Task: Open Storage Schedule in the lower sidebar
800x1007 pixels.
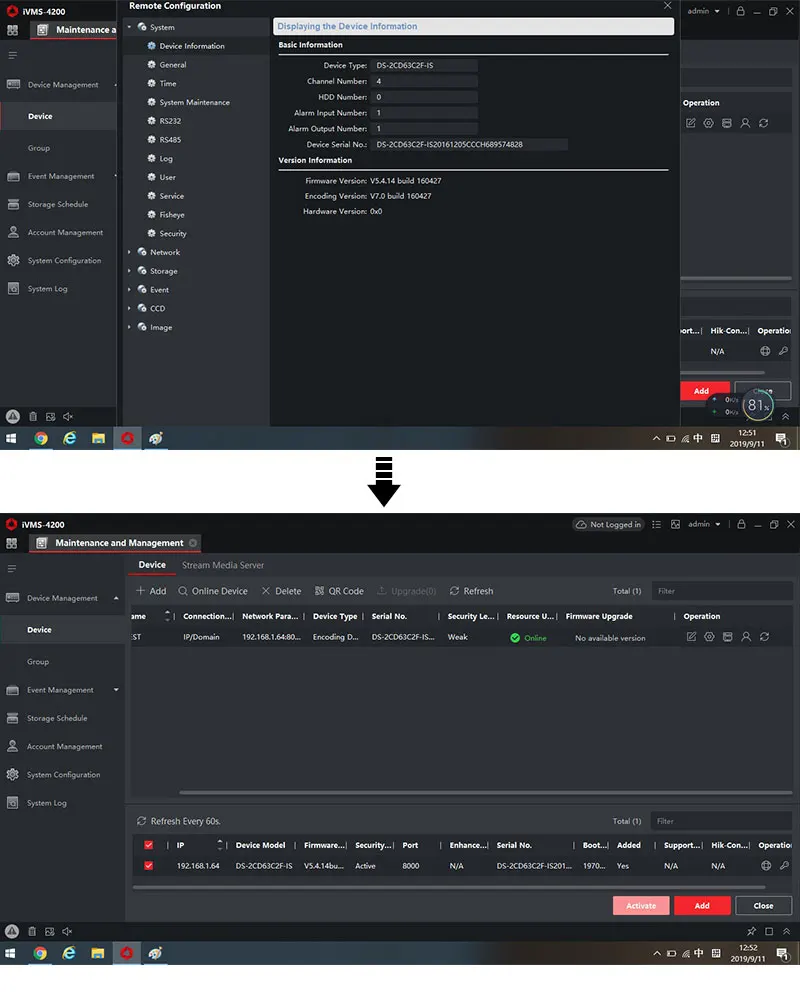Action: pos(57,719)
